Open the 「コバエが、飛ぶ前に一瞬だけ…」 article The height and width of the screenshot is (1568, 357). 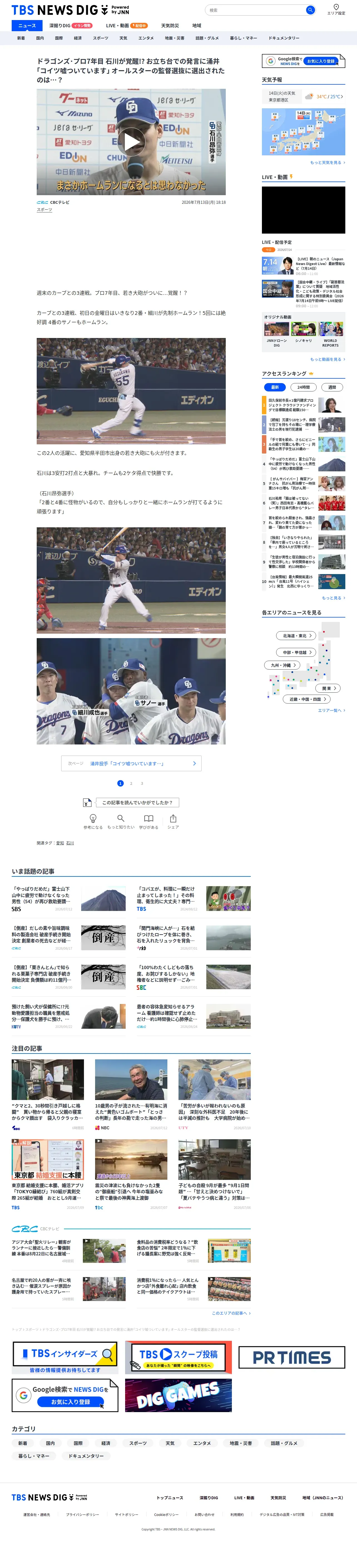pyautogui.click(x=194, y=898)
